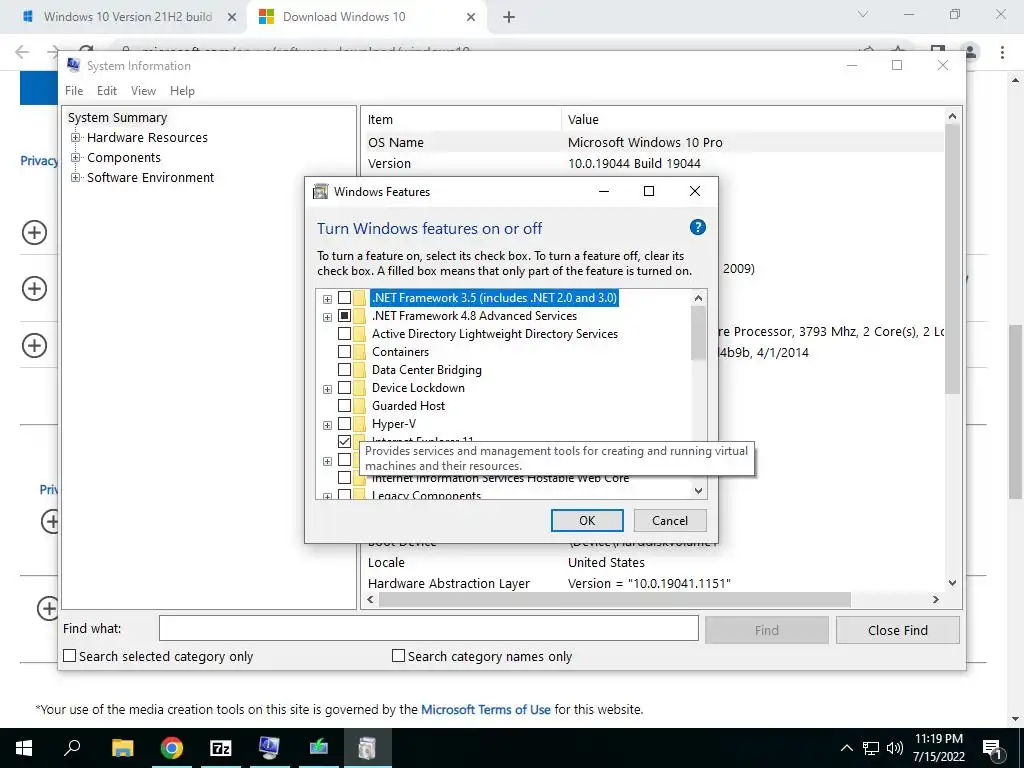This screenshot has height=768, width=1024.
Task: Check the Device Lockdown box
Action: click(344, 388)
